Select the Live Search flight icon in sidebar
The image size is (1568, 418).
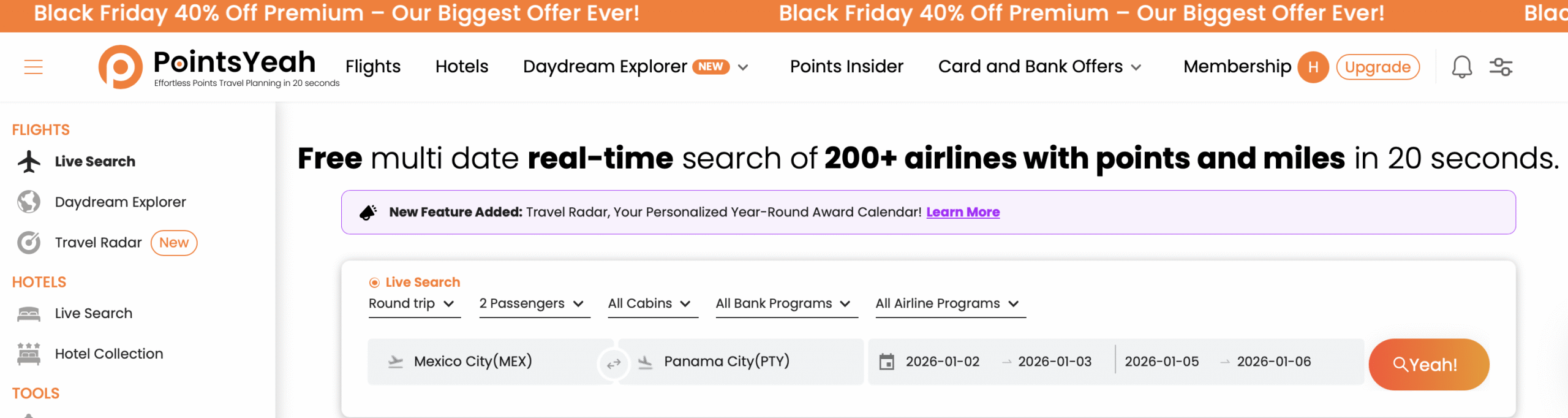(x=28, y=161)
